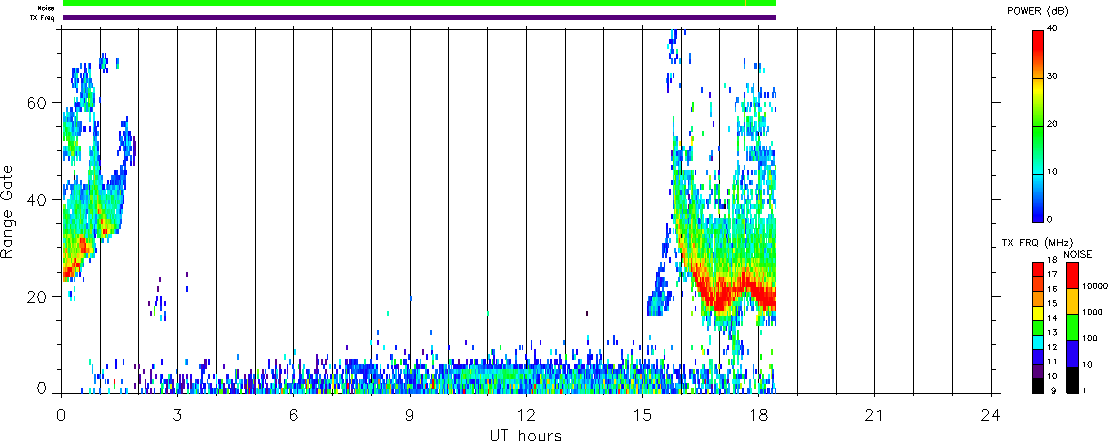The height and width of the screenshot is (441, 1108).
Task: Click the purple TX Freq strip above the plot
Action: [419, 18]
